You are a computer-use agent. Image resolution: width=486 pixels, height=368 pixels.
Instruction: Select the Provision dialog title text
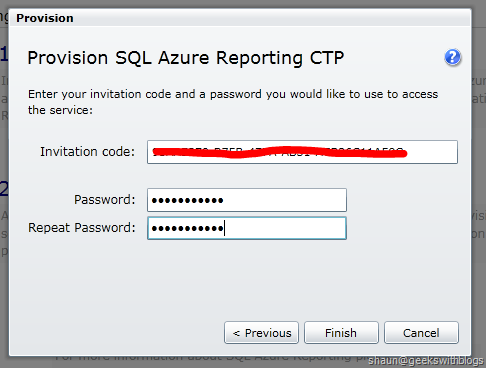coord(45,18)
